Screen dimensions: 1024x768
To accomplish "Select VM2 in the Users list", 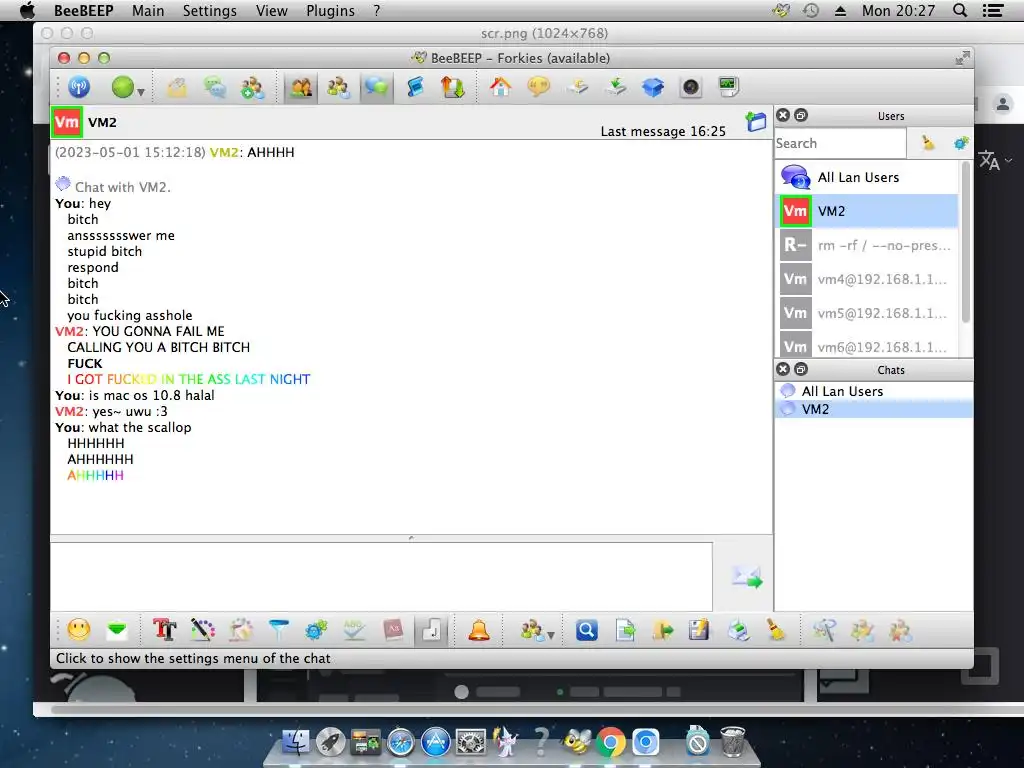I will pyautogui.click(x=867, y=211).
